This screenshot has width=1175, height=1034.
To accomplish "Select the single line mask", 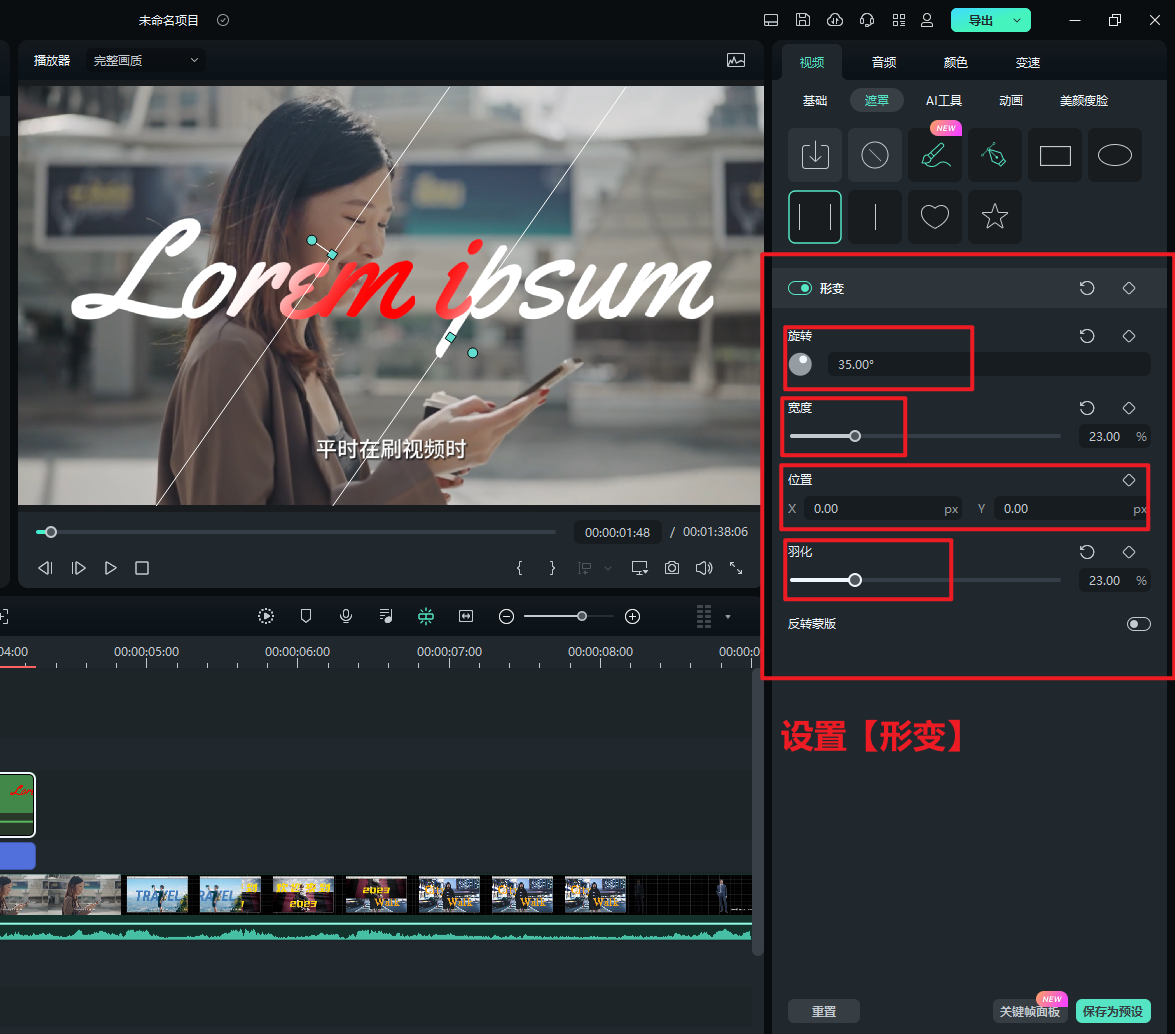I will pyautogui.click(x=875, y=217).
